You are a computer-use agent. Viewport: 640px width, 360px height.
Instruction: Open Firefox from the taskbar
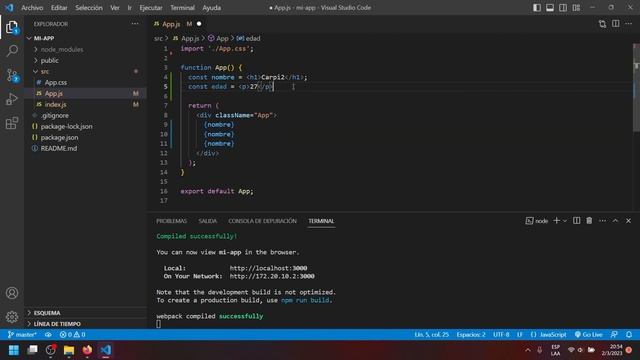(87, 350)
